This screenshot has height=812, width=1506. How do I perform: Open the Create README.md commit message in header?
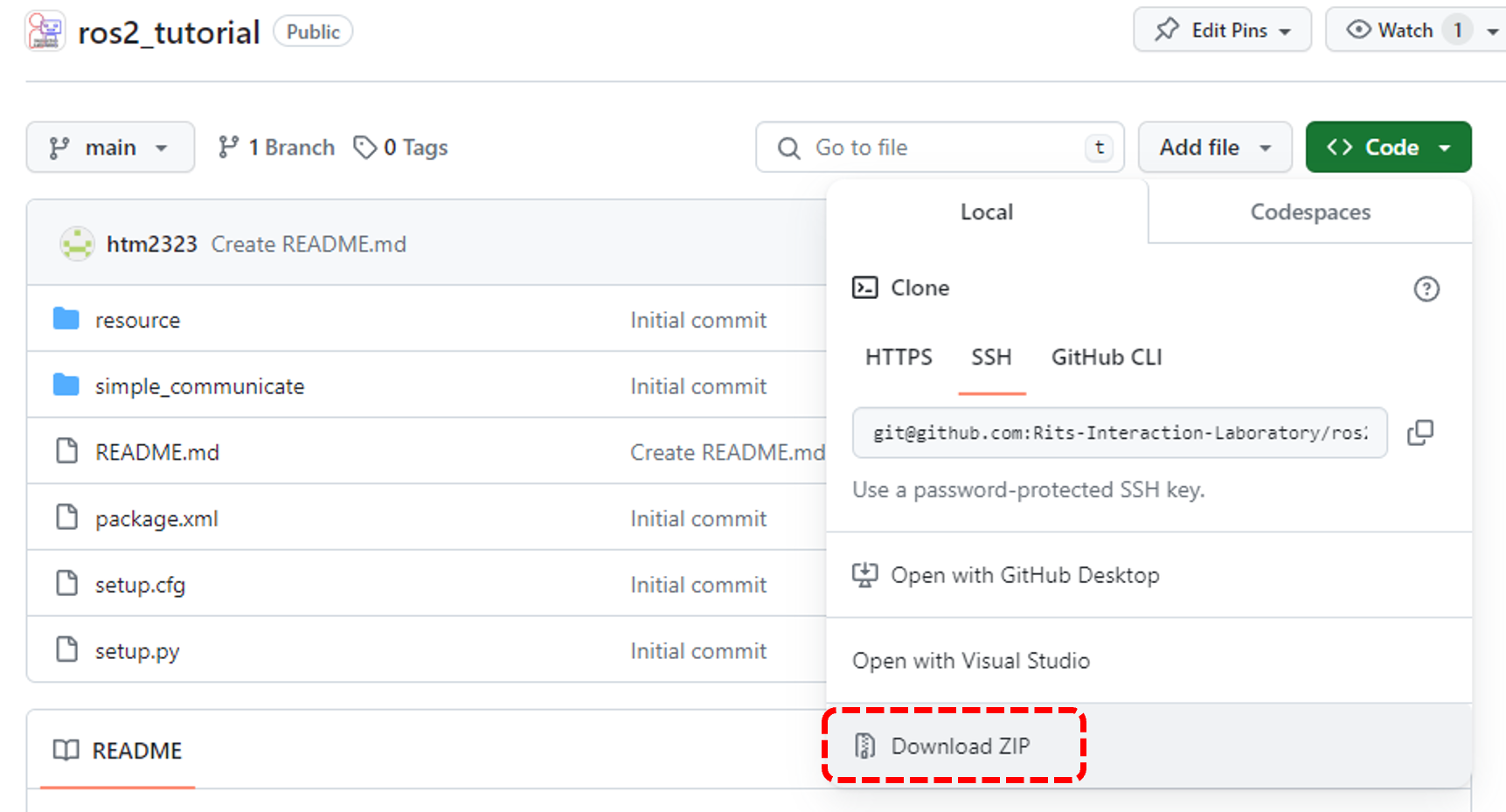309,244
